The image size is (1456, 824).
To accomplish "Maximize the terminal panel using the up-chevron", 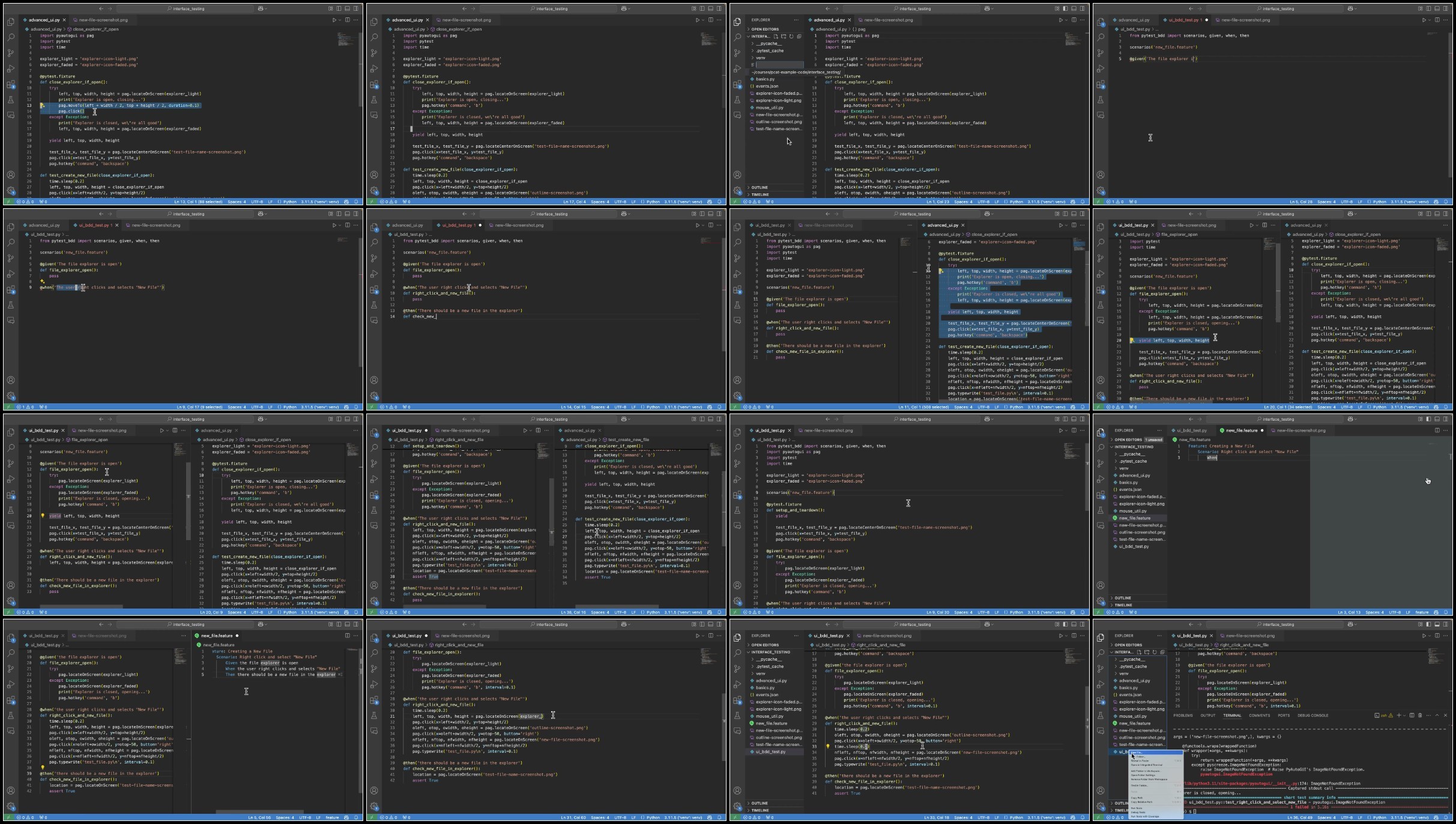I will click(x=1437, y=715).
